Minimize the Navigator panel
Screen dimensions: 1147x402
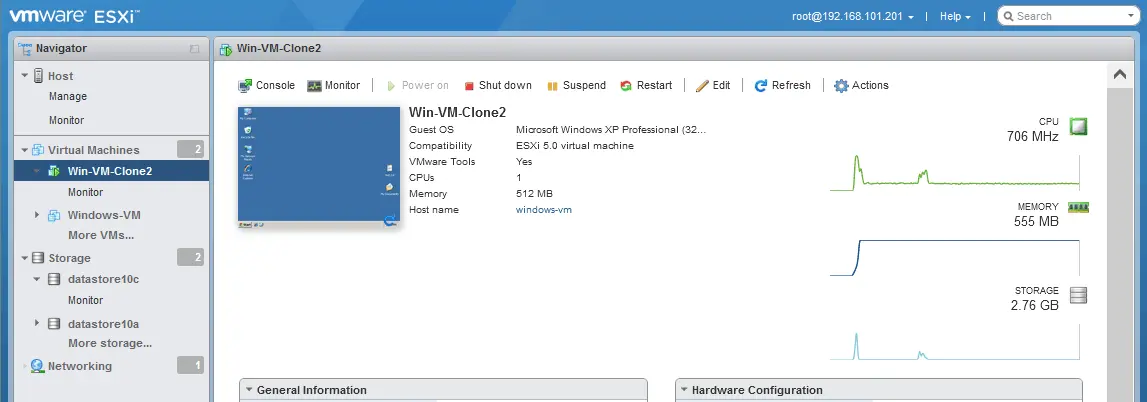click(x=194, y=49)
